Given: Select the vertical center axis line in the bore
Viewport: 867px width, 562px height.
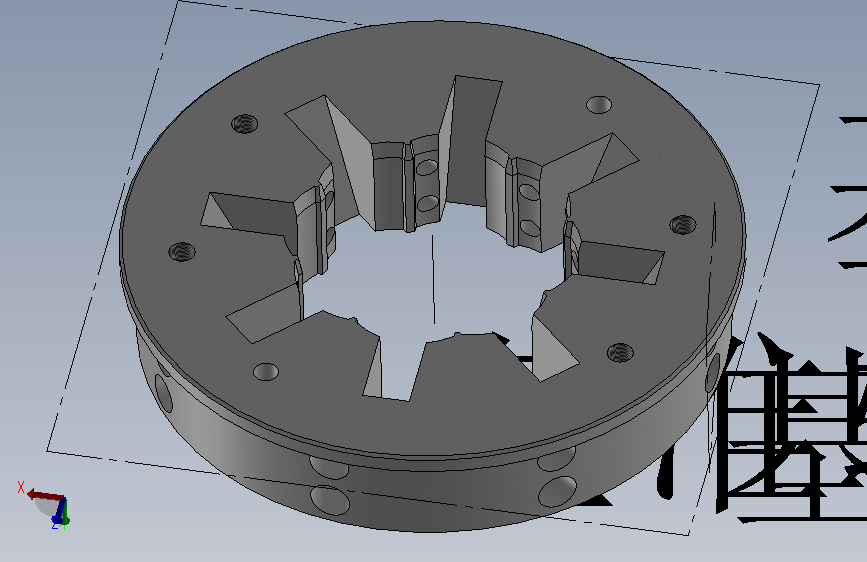Looking at the screenshot, I should 434,279.
